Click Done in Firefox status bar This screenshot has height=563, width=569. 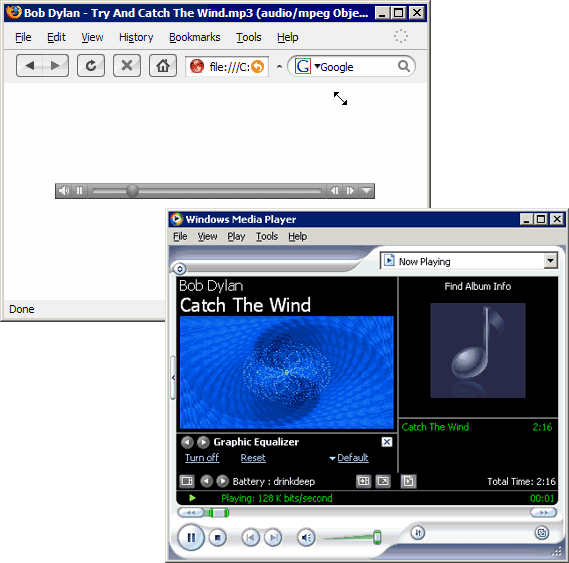(x=22, y=309)
